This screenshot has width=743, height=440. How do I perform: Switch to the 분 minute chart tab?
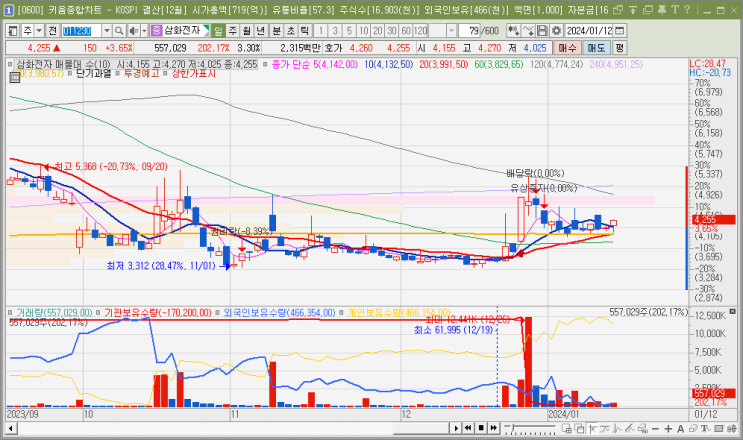276,31
